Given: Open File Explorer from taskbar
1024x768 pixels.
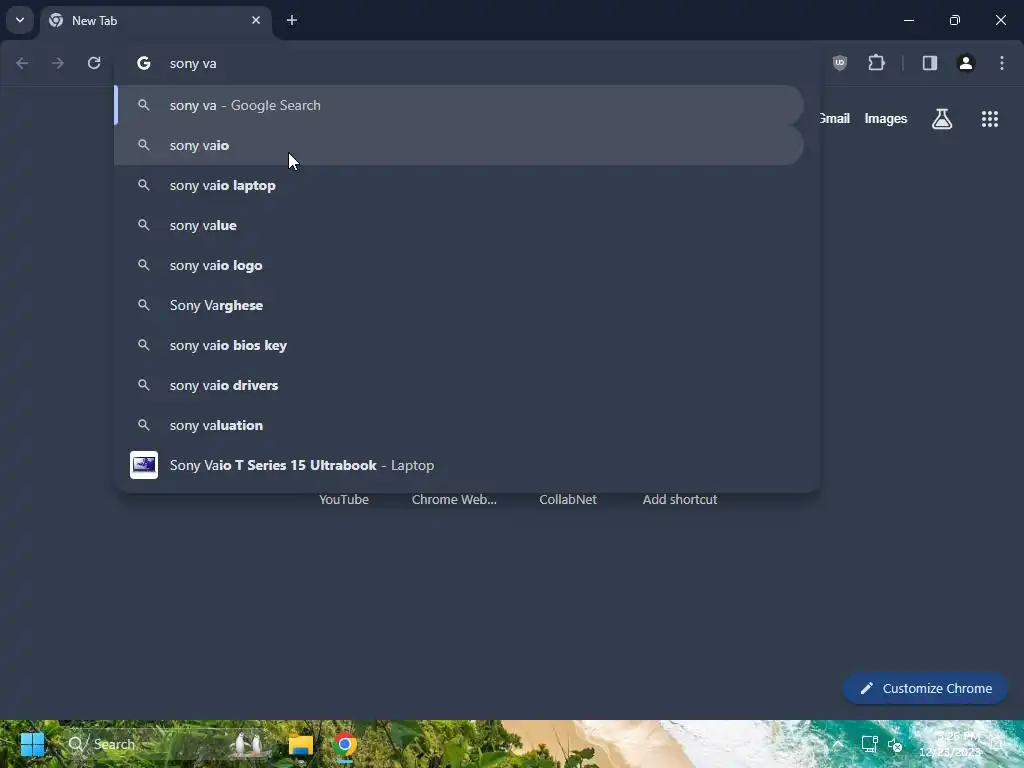Looking at the screenshot, I should click(x=301, y=744).
